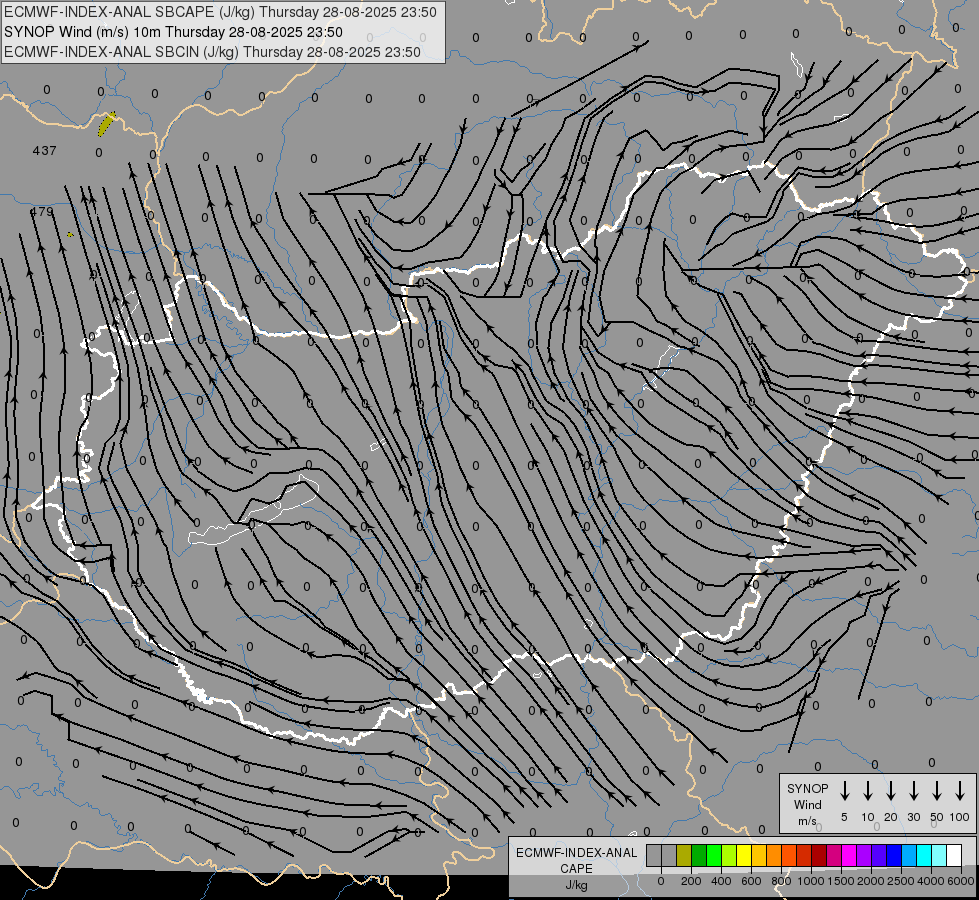Click the SBCIN title line
This screenshot has height=900, width=979.
coord(212,52)
